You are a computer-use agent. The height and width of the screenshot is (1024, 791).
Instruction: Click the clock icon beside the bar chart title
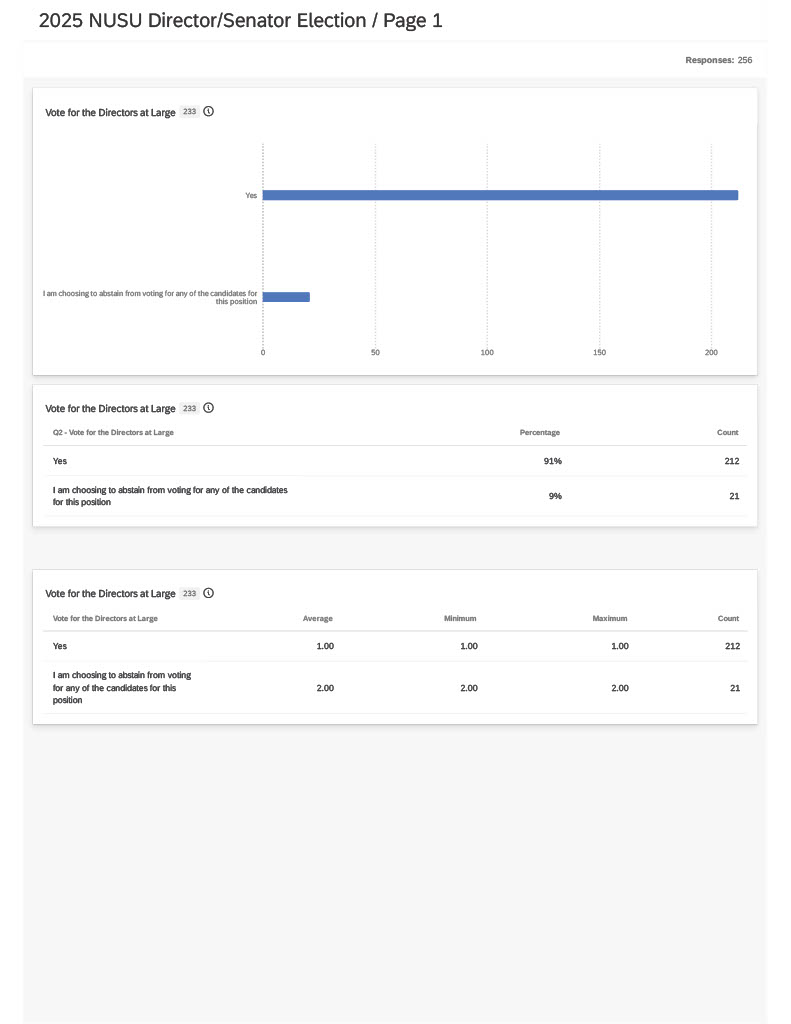208,112
